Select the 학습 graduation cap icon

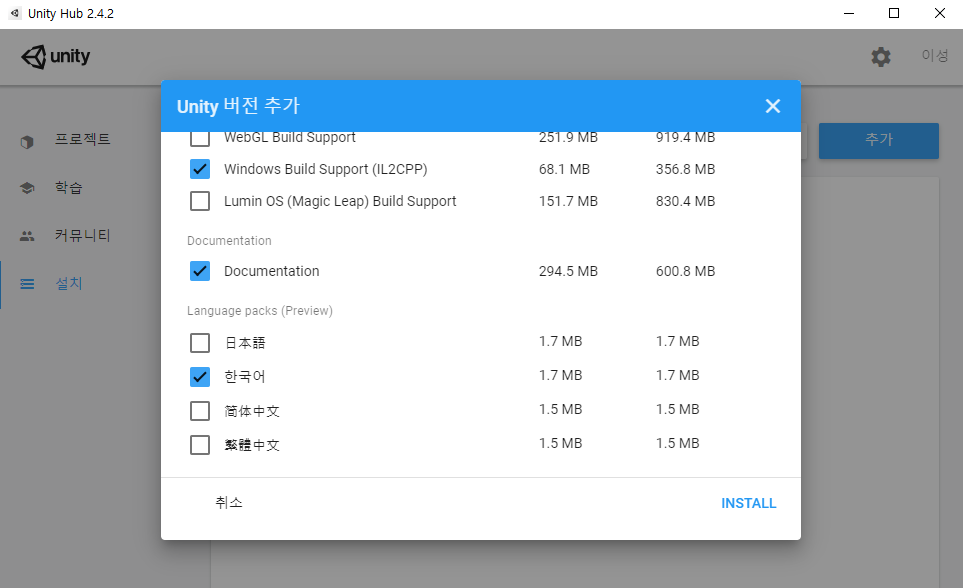[x=27, y=188]
